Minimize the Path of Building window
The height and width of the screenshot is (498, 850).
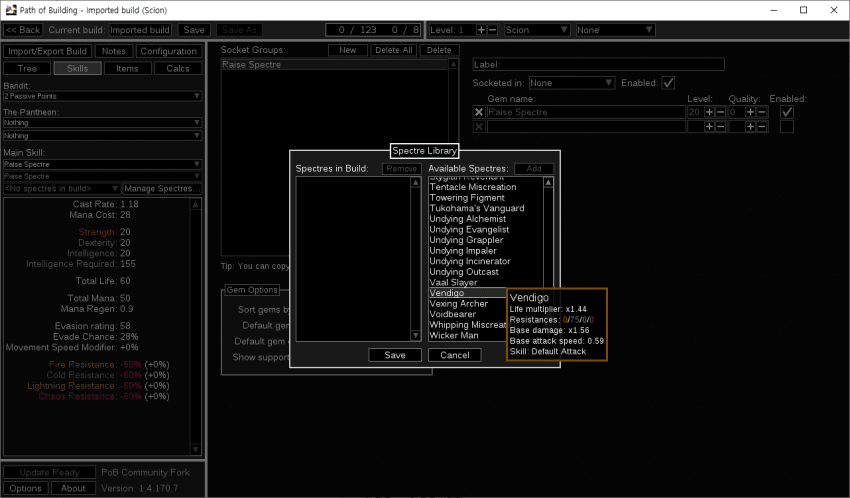point(774,10)
